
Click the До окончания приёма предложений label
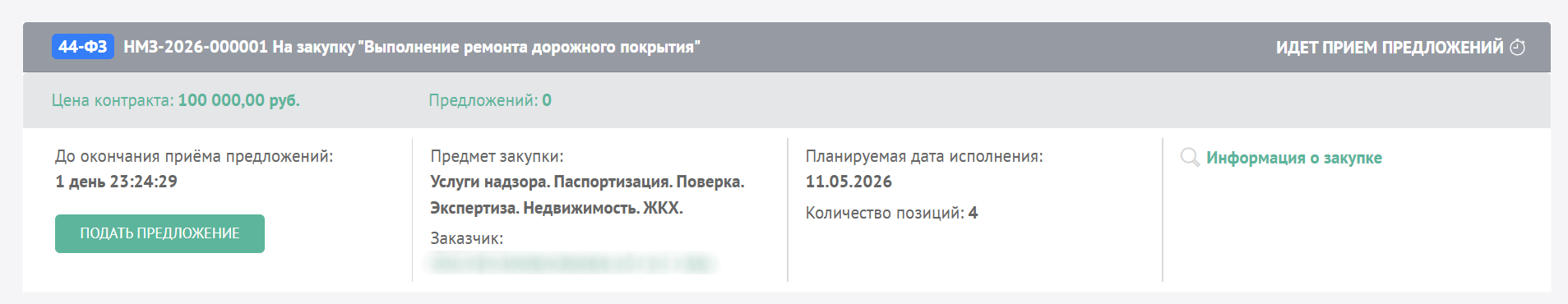point(194,156)
